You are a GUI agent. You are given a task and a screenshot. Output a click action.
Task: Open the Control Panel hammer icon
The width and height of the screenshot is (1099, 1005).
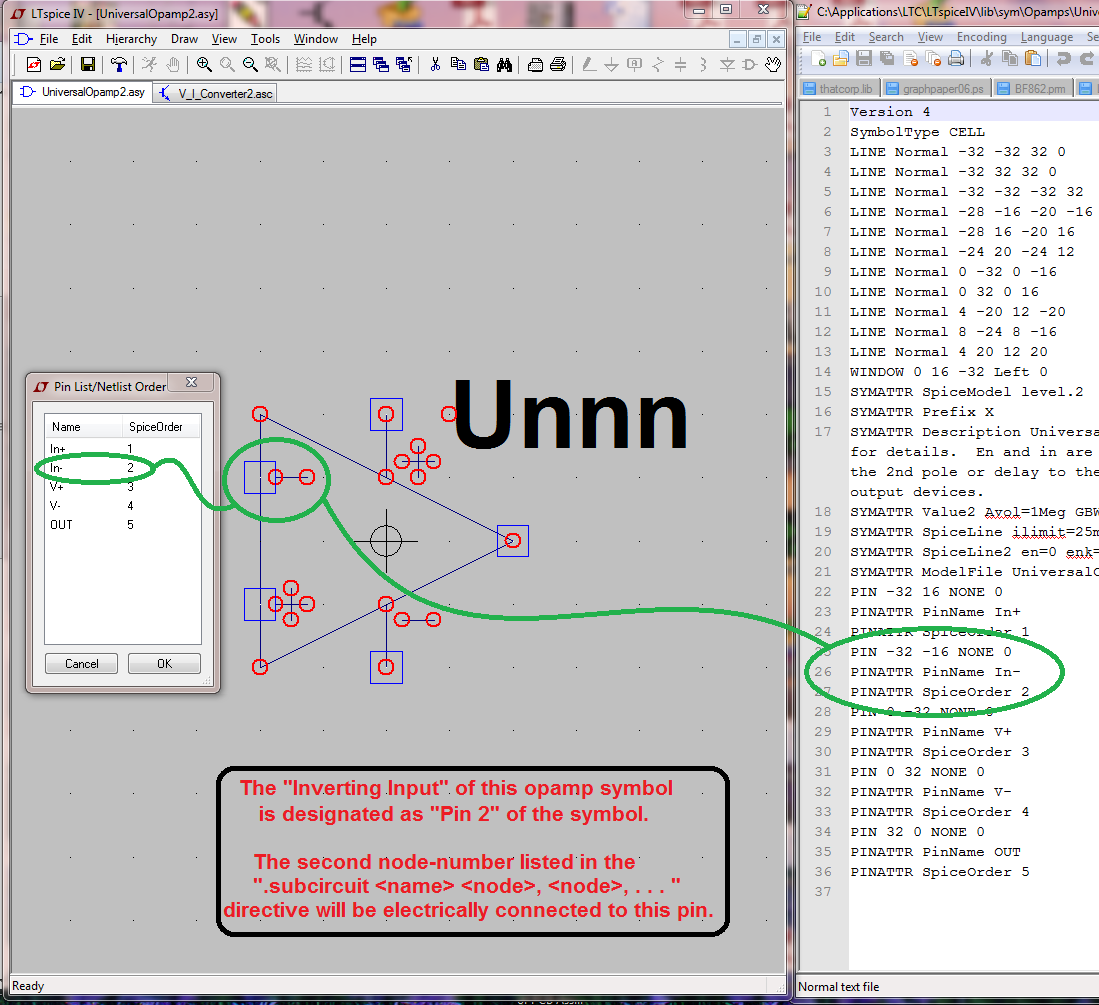[x=119, y=64]
